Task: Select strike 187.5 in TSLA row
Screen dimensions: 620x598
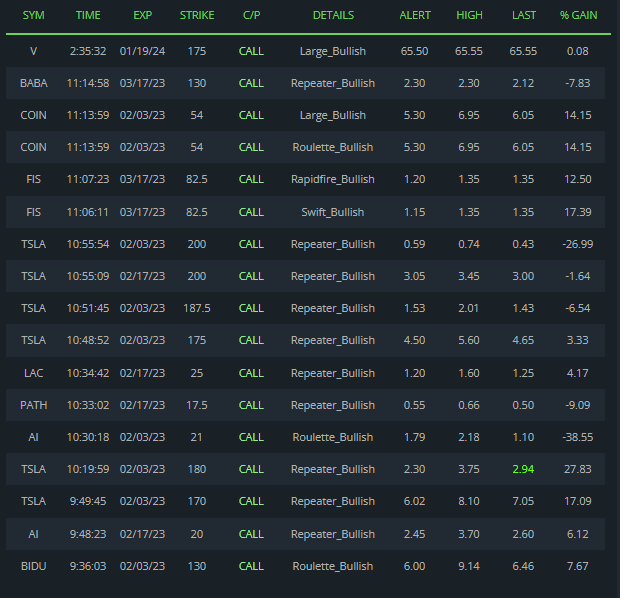Action: (x=197, y=308)
